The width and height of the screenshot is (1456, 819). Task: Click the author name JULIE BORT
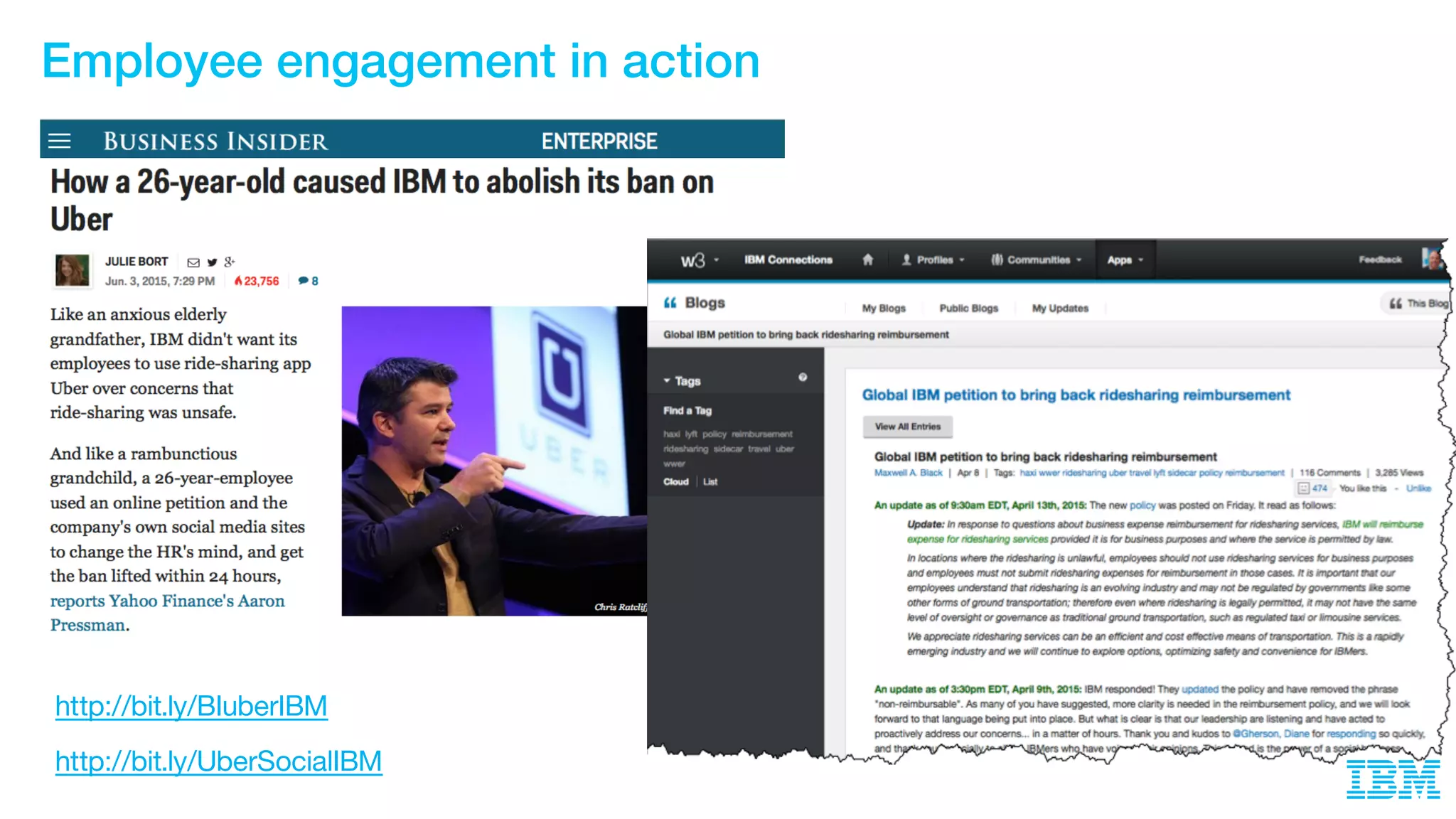[x=136, y=262]
